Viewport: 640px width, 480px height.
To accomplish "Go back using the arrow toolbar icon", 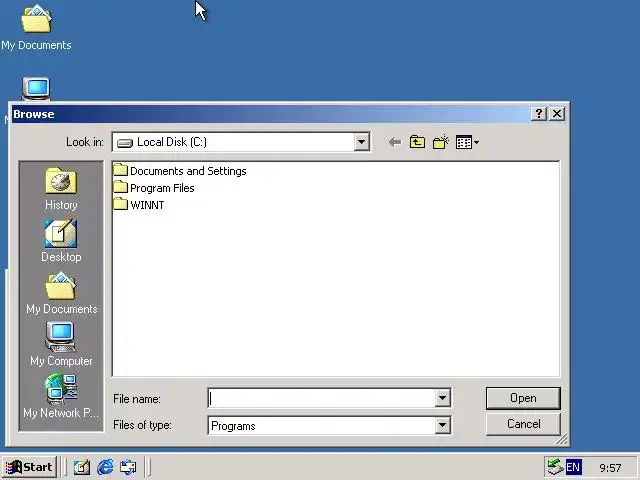I will (395, 142).
